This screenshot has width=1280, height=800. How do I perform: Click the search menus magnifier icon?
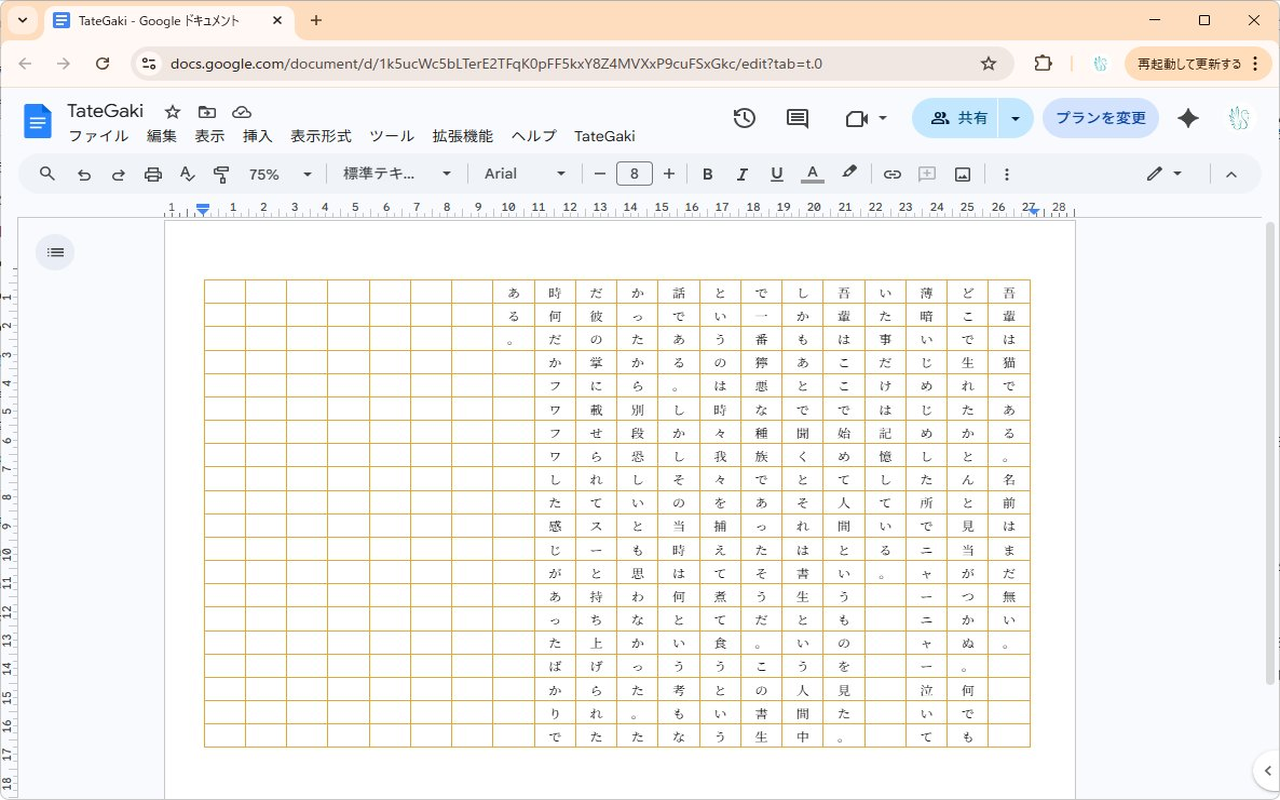[x=47, y=174]
